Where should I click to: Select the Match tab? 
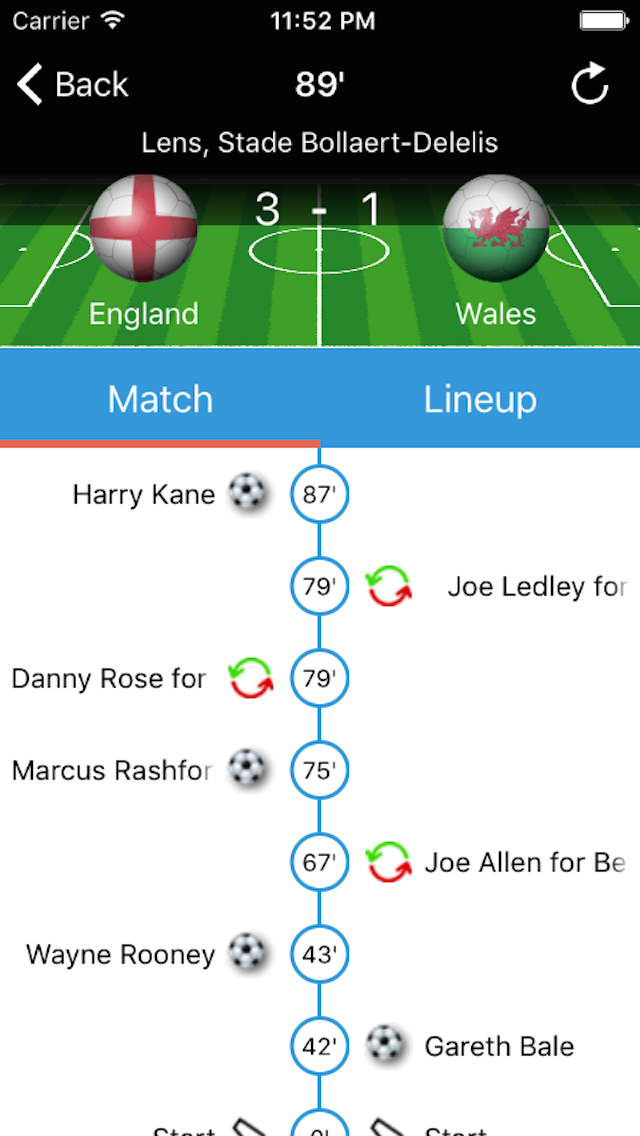(160, 398)
